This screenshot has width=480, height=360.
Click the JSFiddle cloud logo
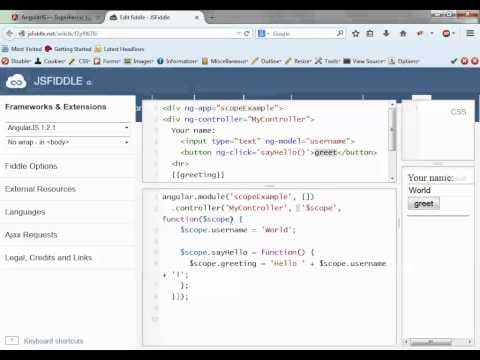[x=16, y=81]
